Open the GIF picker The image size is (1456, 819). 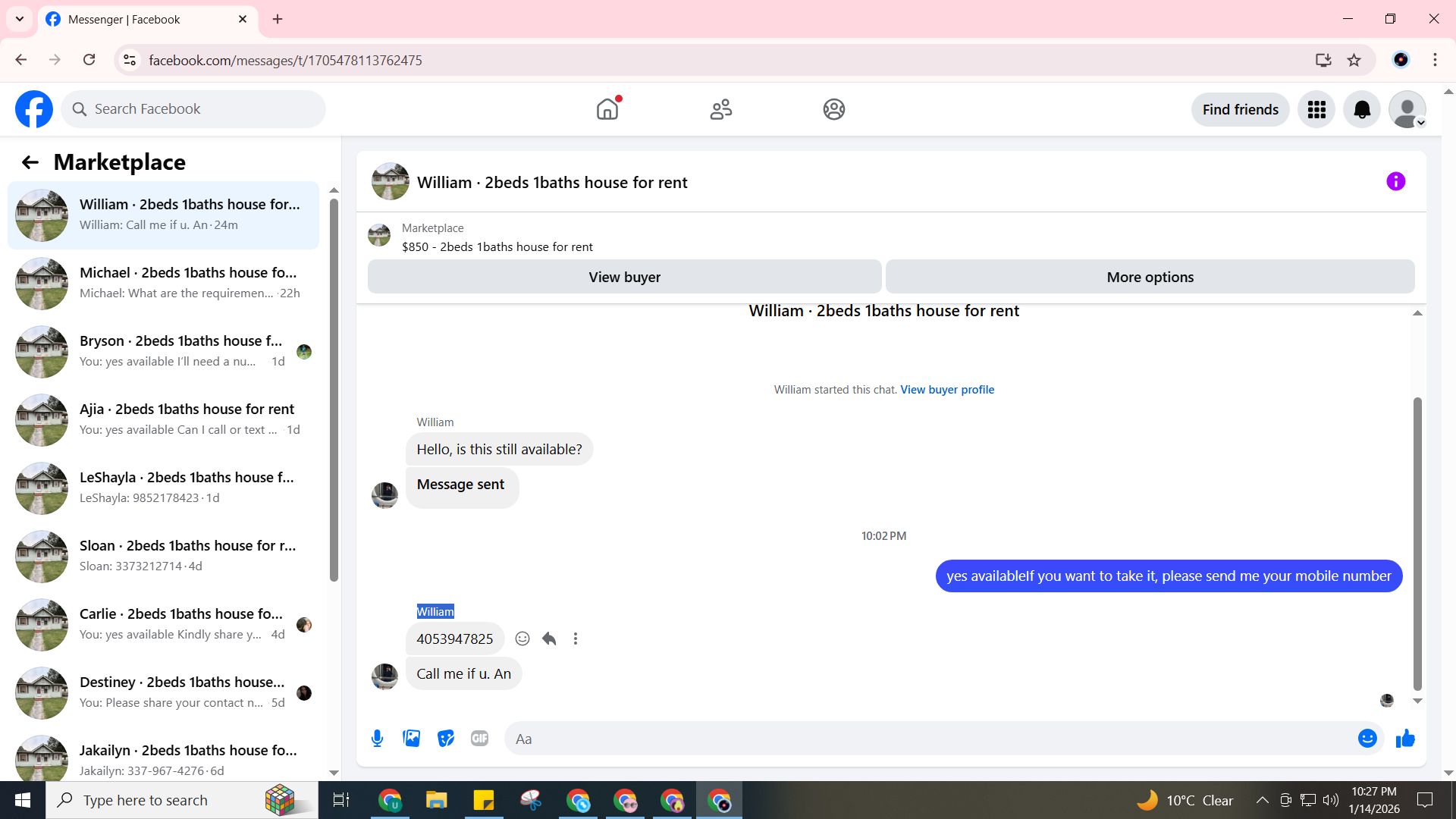(x=479, y=739)
